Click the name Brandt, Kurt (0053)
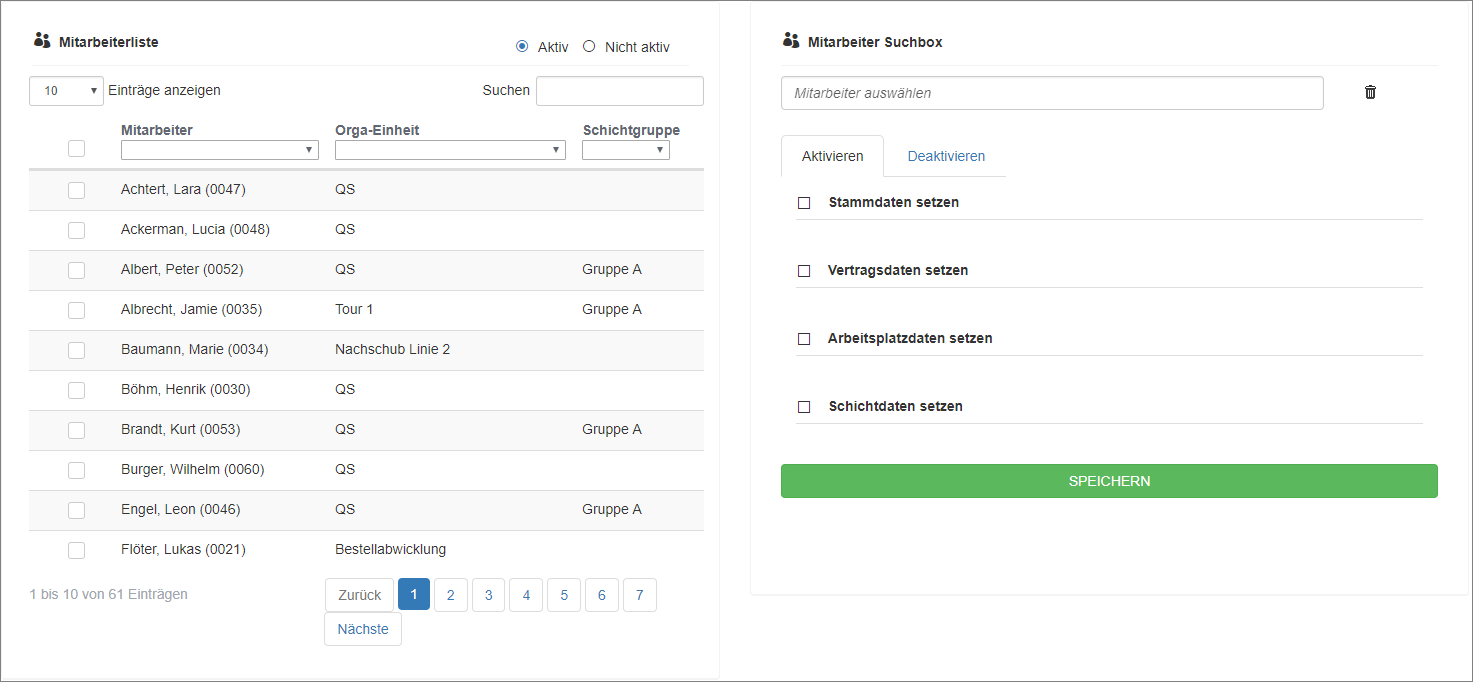 tap(180, 429)
